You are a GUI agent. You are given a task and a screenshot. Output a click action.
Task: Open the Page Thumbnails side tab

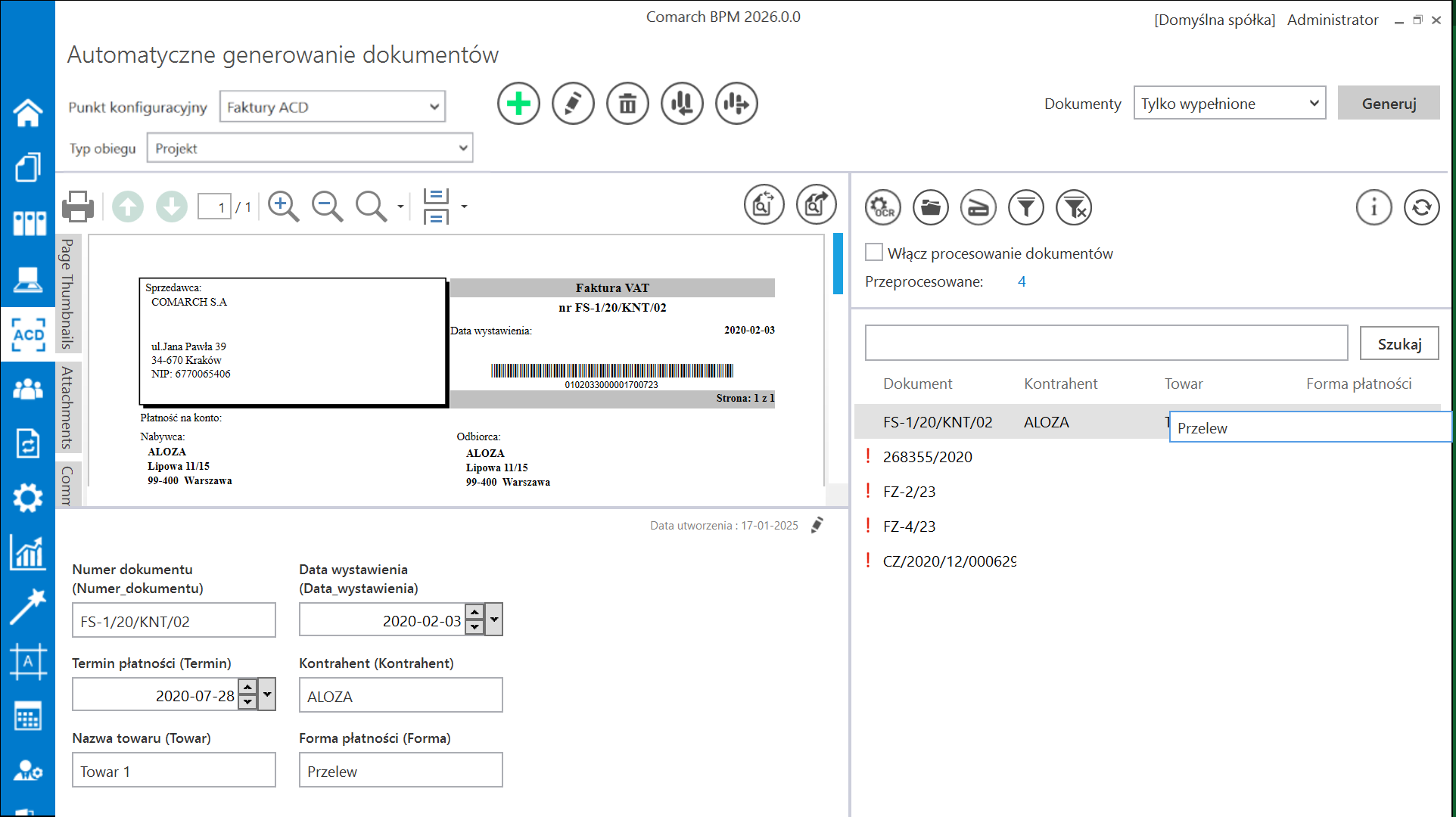[67, 294]
